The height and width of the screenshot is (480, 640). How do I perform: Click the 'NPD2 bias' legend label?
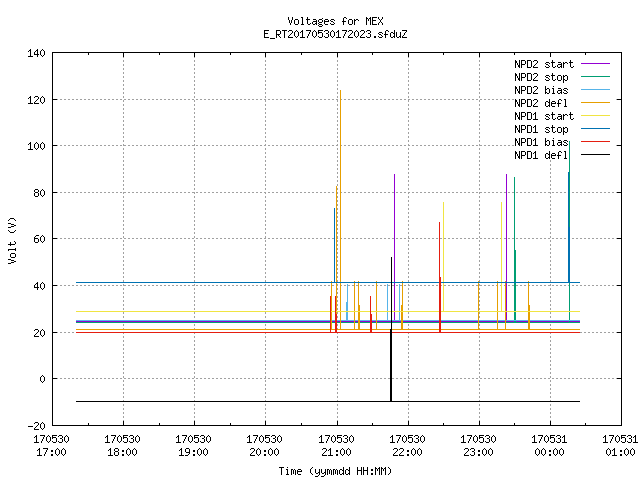coord(541,90)
